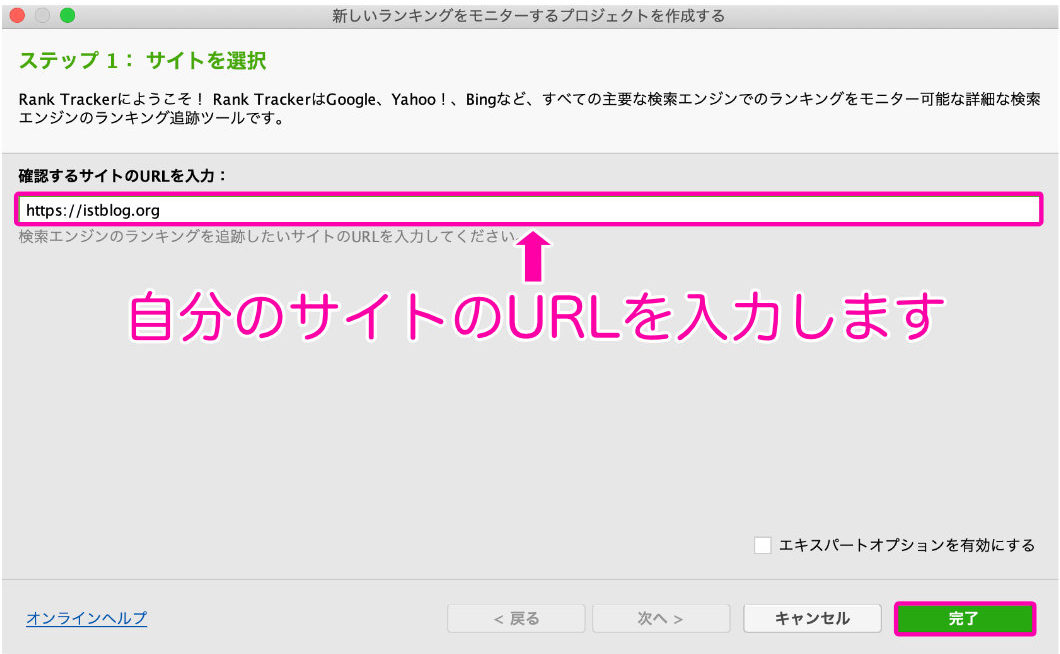Enable the エキスパートオプションを有効にする checkbox
Image resolution: width=1060 pixels, height=654 pixels.
tap(763, 545)
